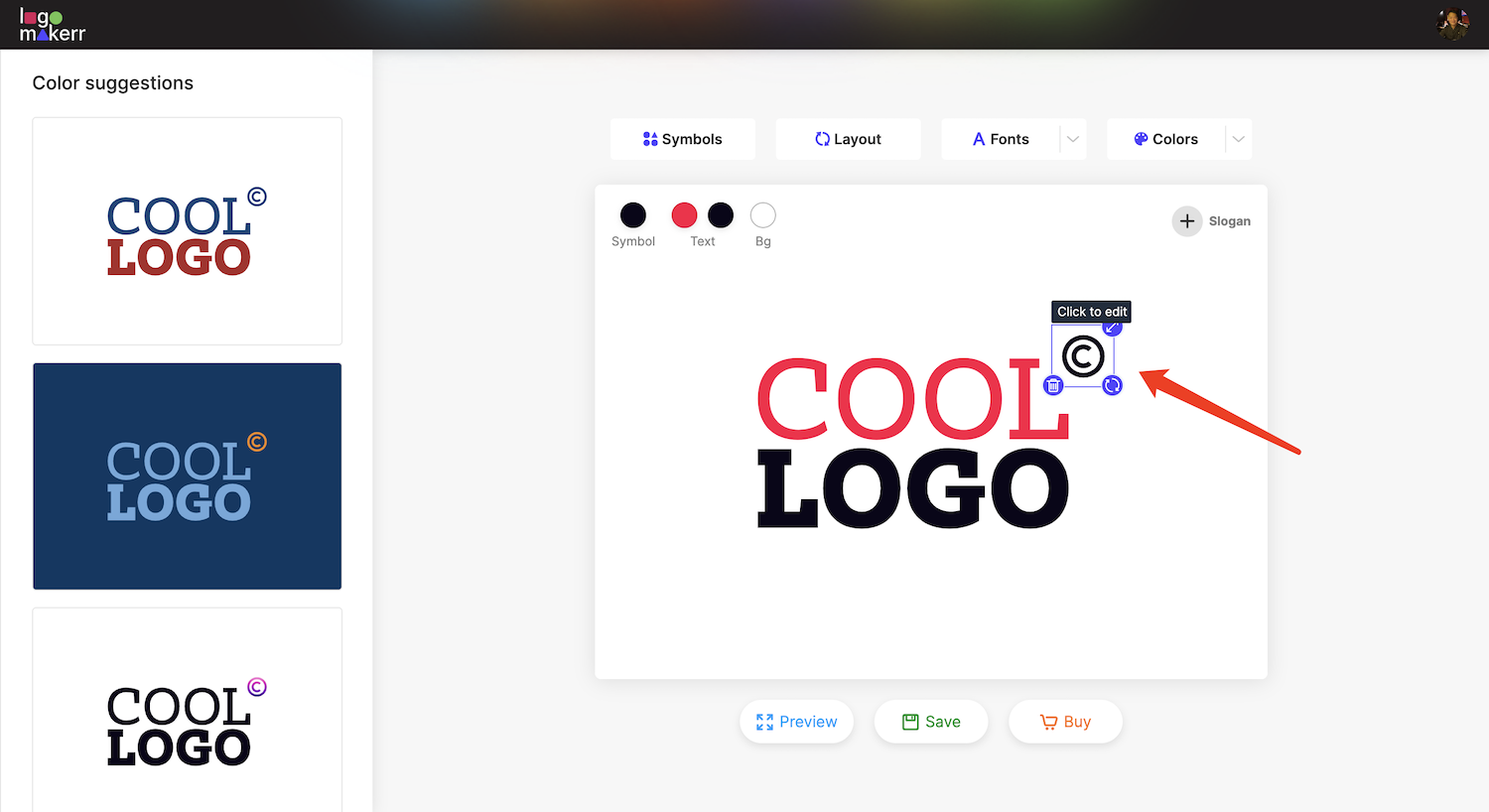1489x812 pixels.
Task: Buy the logo
Action: [x=1065, y=722]
